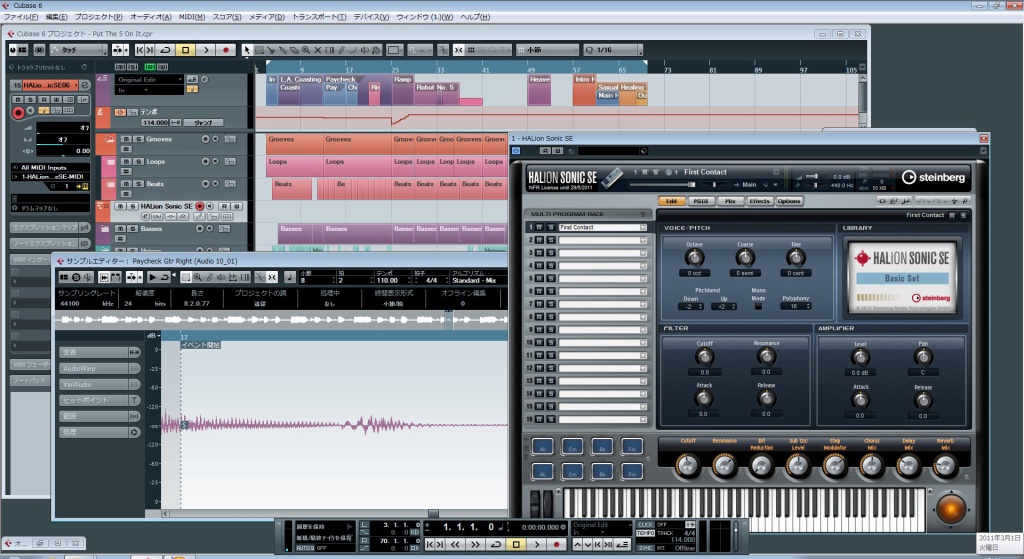This screenshot has height=559, width=1024.
Task: Switch to MIDI tab in HALion Sonic SE
Action: click(x=701, y=201)
